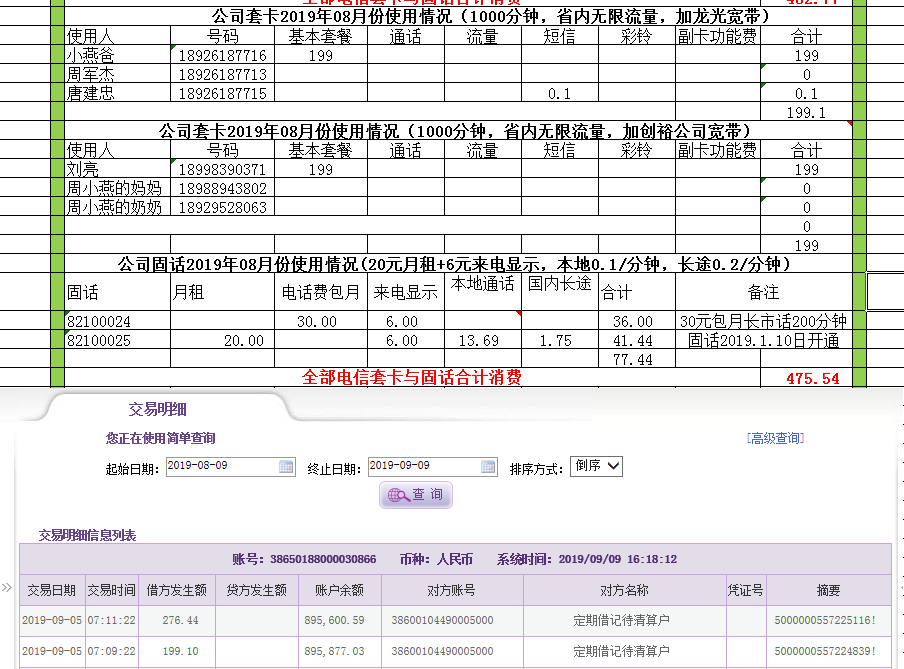The image size is (904, 669).
Task: Expand the 排序方式 dropdown showing 倒序
Action: (x=597, y=466)
